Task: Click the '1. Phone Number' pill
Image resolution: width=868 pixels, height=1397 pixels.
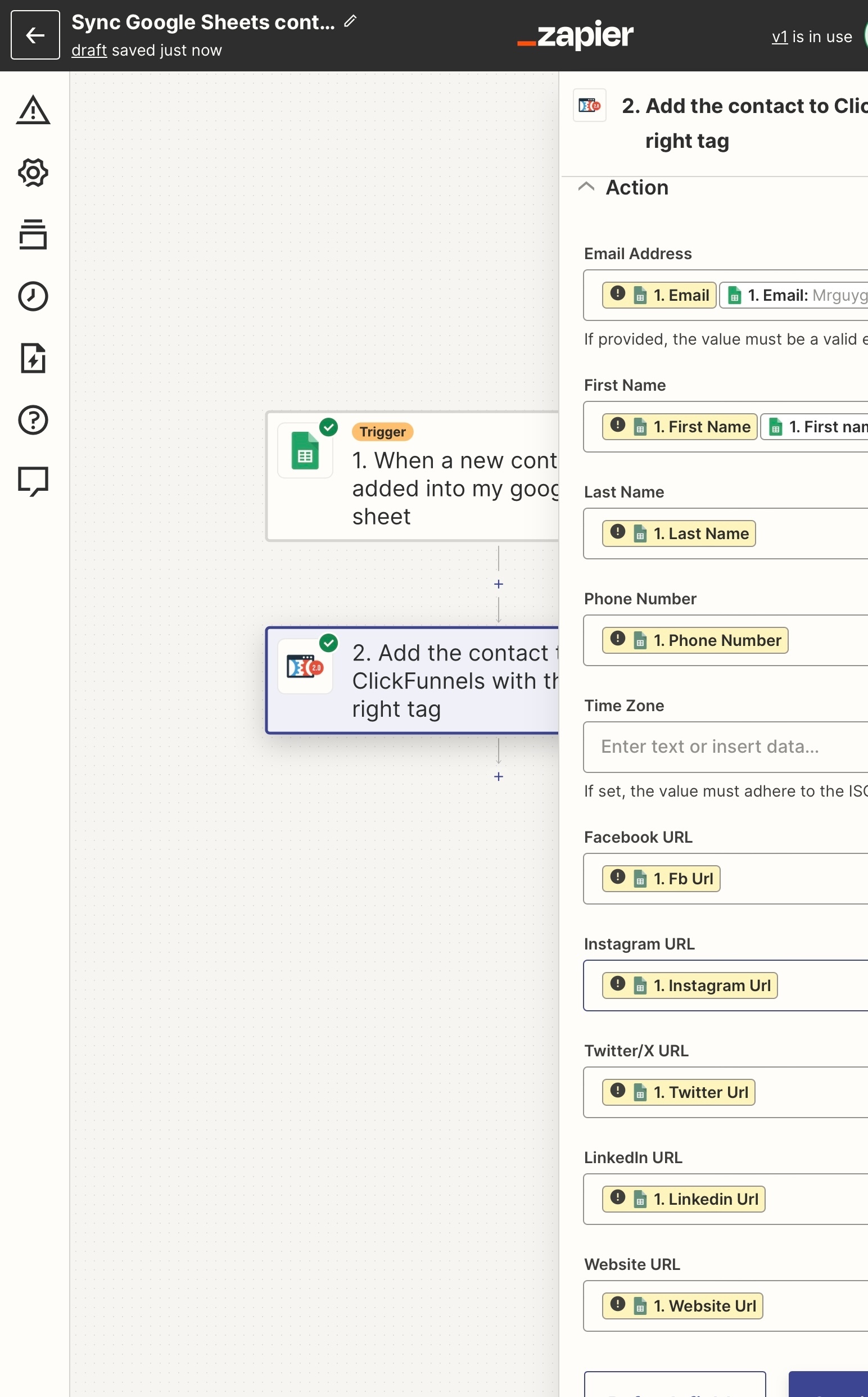Action: 695,640
